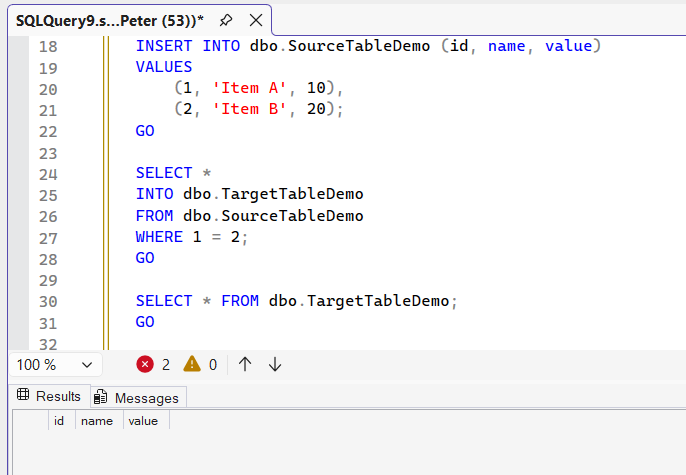Click the "name" column header in results

tap(97, 421)
